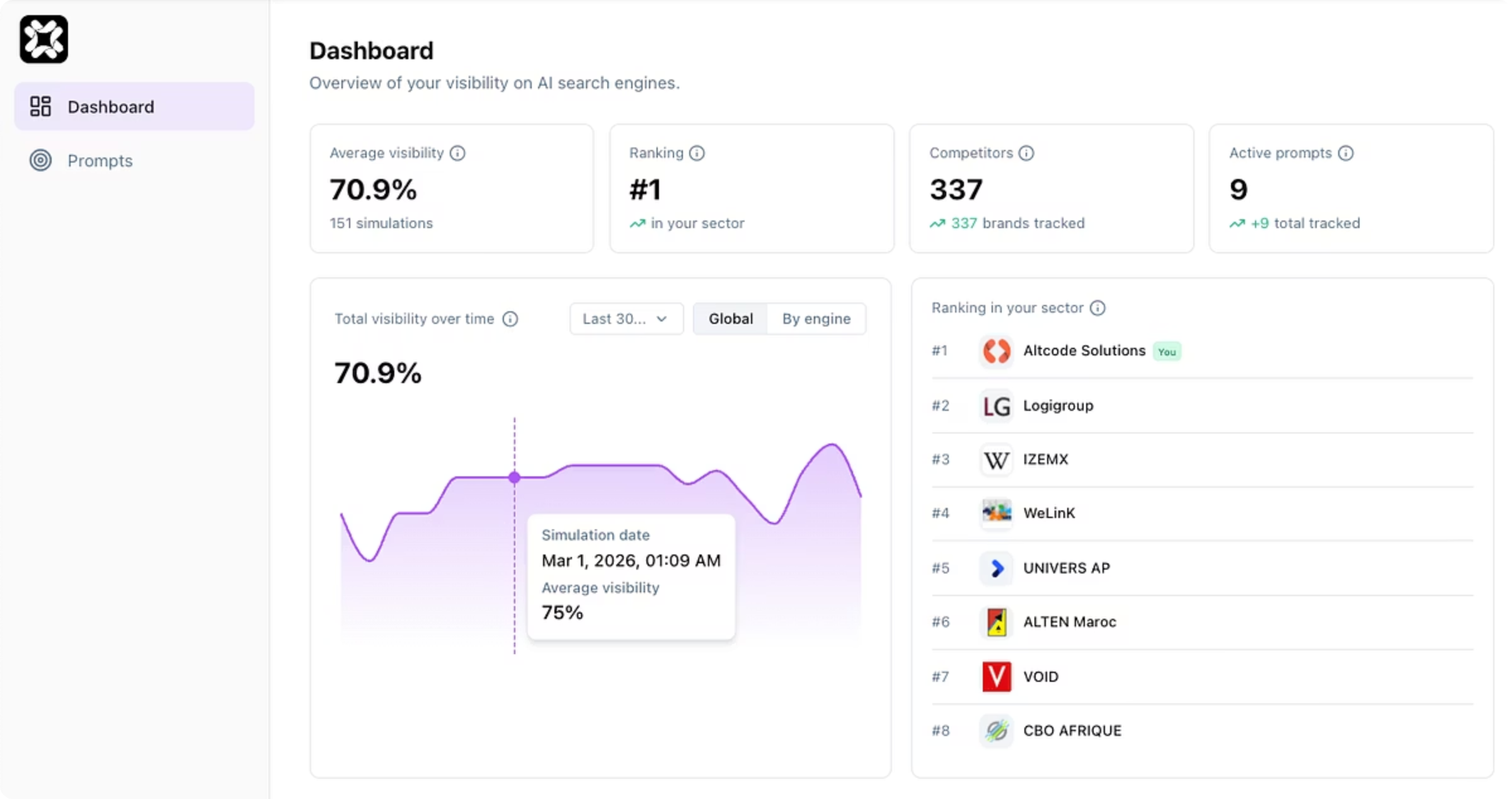Click the highlighted data point on the chart
The width and height of the screenshot is (1512, 799).
(515, 478)
